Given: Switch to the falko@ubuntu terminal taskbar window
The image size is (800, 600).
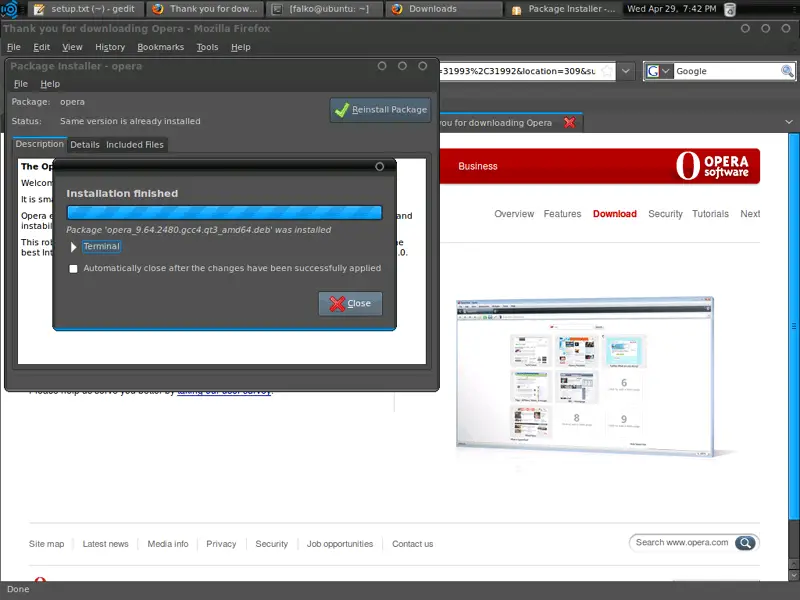Looking at the screenshot, I should (324, 9).
